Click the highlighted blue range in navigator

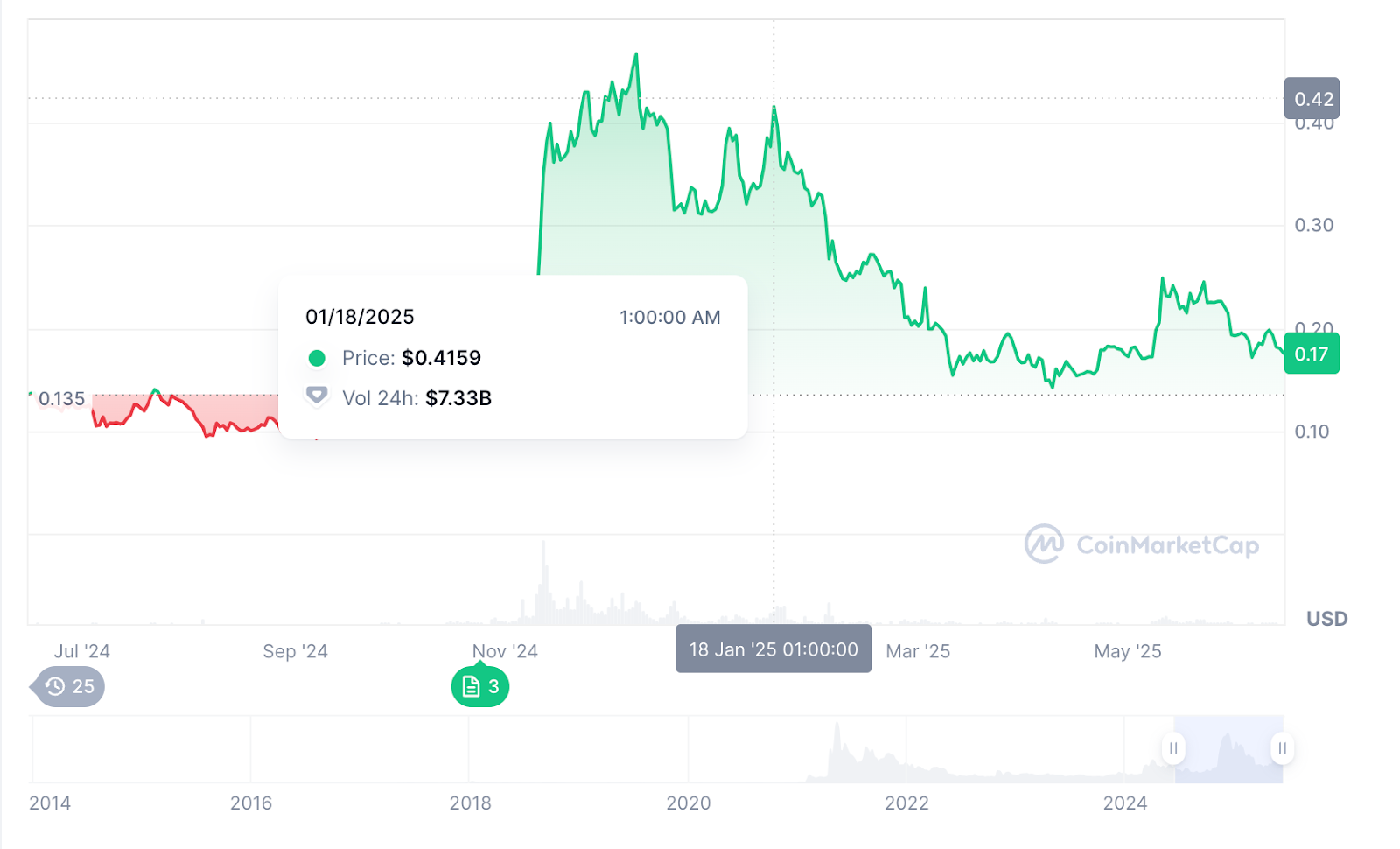pyautogui.click(x=1228, y=749)
